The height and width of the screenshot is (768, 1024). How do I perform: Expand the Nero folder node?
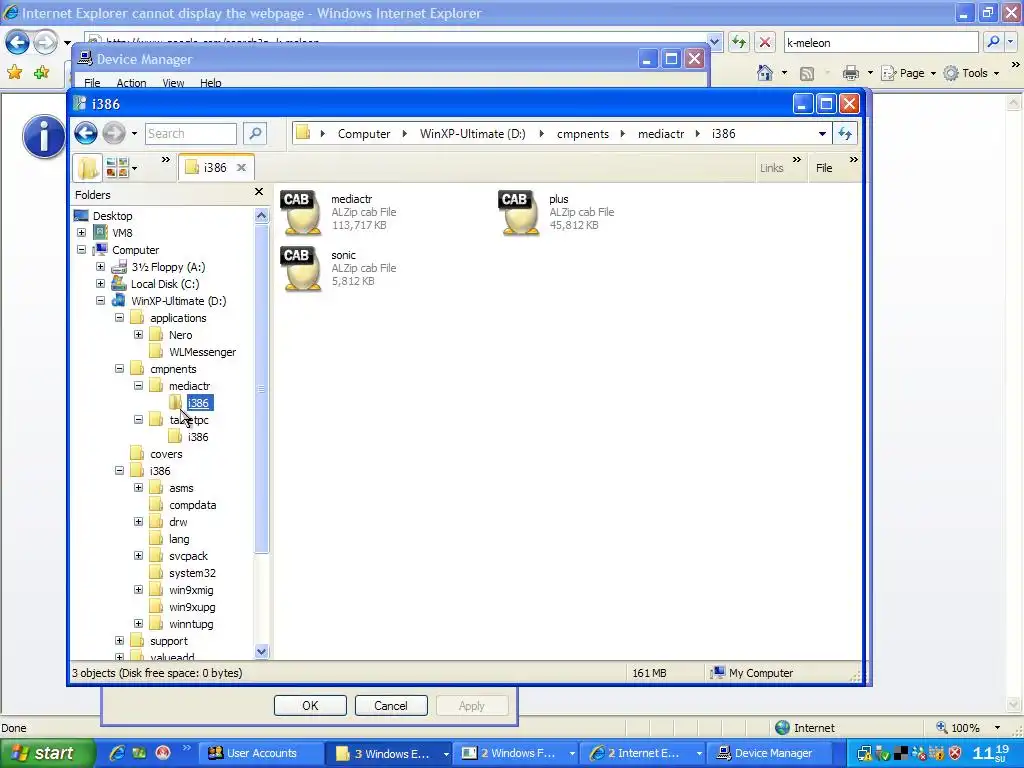(x=138, y=334)
